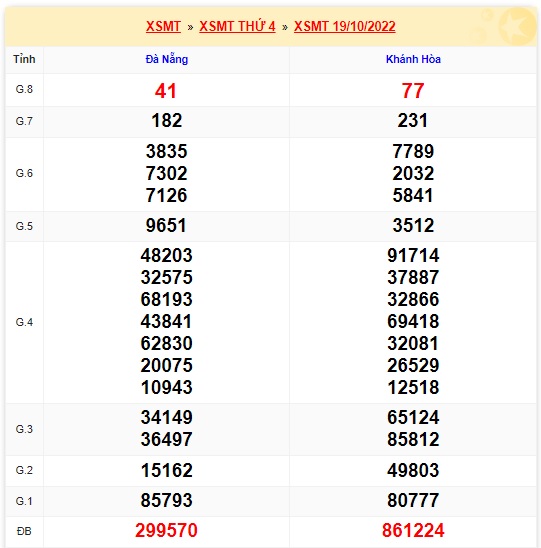Select the G.5 row label
Viewport: 541px width, 548px height.
point(24,226)
